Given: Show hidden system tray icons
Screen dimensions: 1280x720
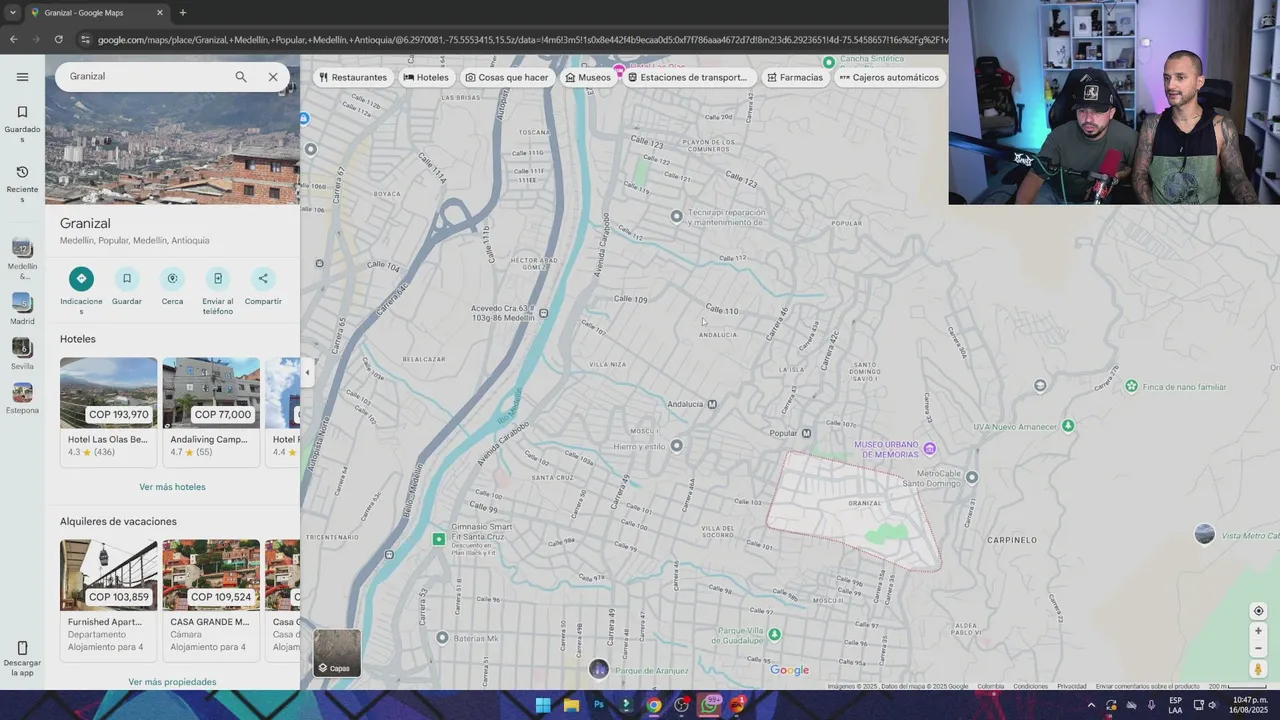Looking at the screenshot, I should coord(1091,705).
